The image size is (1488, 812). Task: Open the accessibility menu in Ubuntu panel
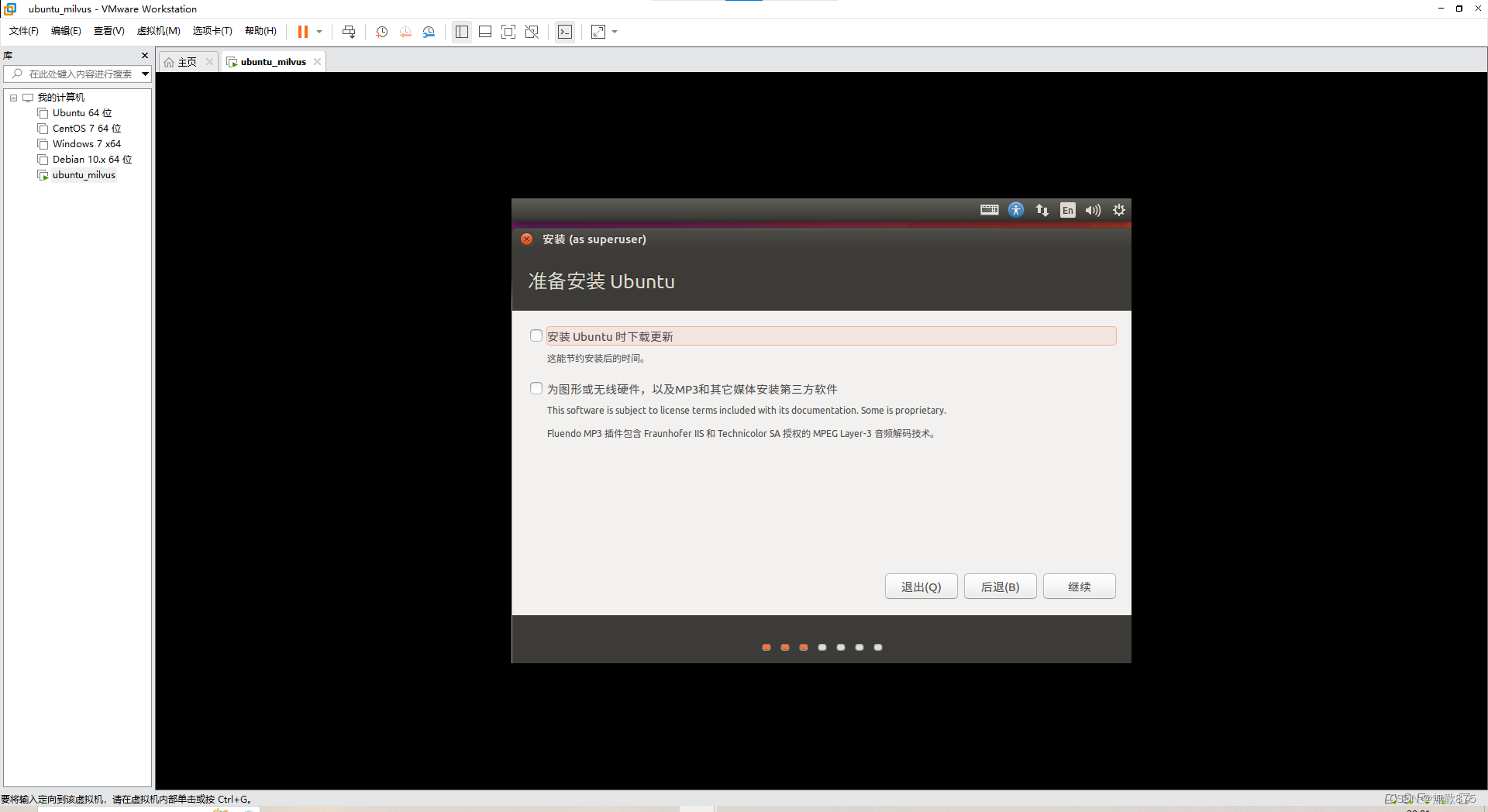tap(1016, 210)
